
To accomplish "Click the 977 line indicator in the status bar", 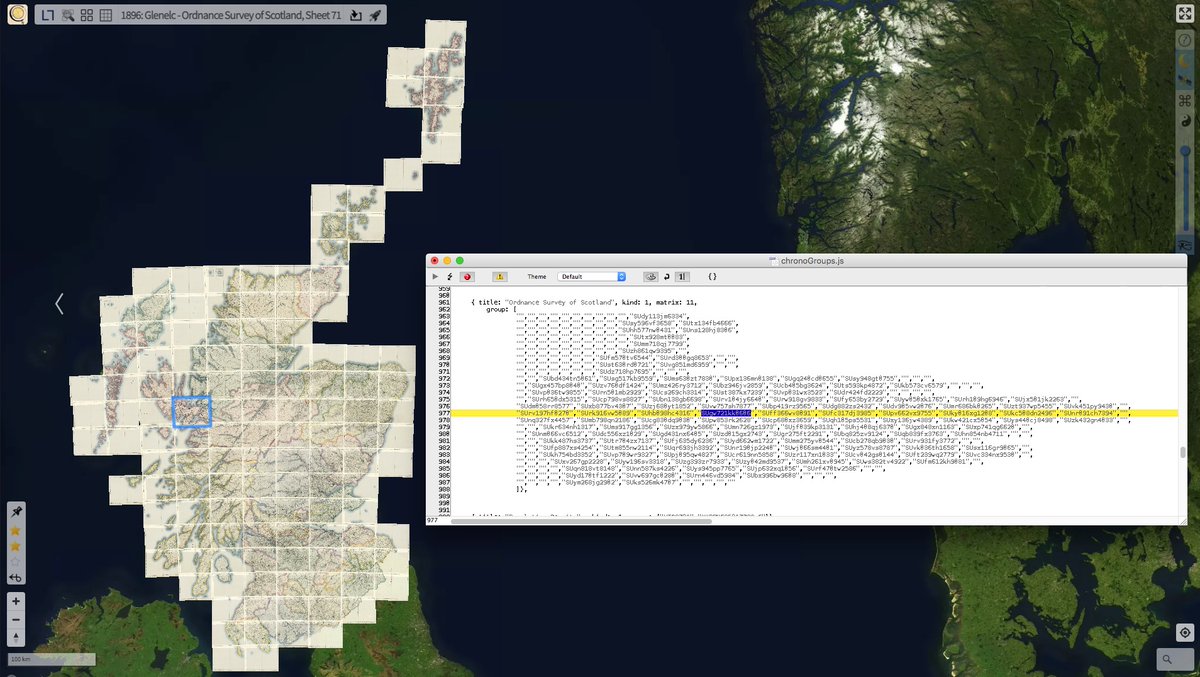I will pyautogui.click(x=432, y=521).
